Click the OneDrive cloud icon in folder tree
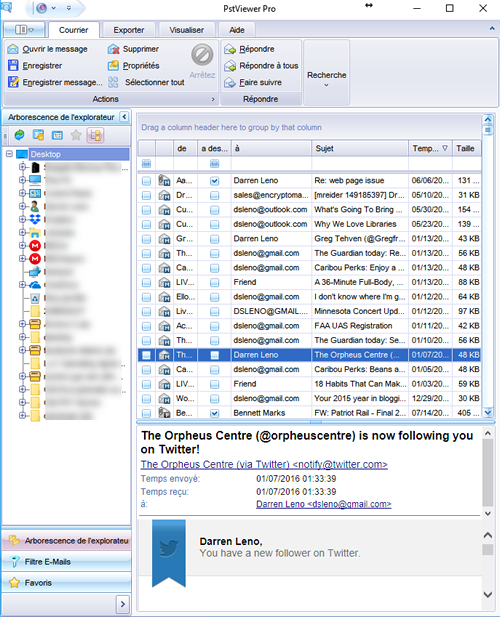500x617 pixels. pos(35,284)
